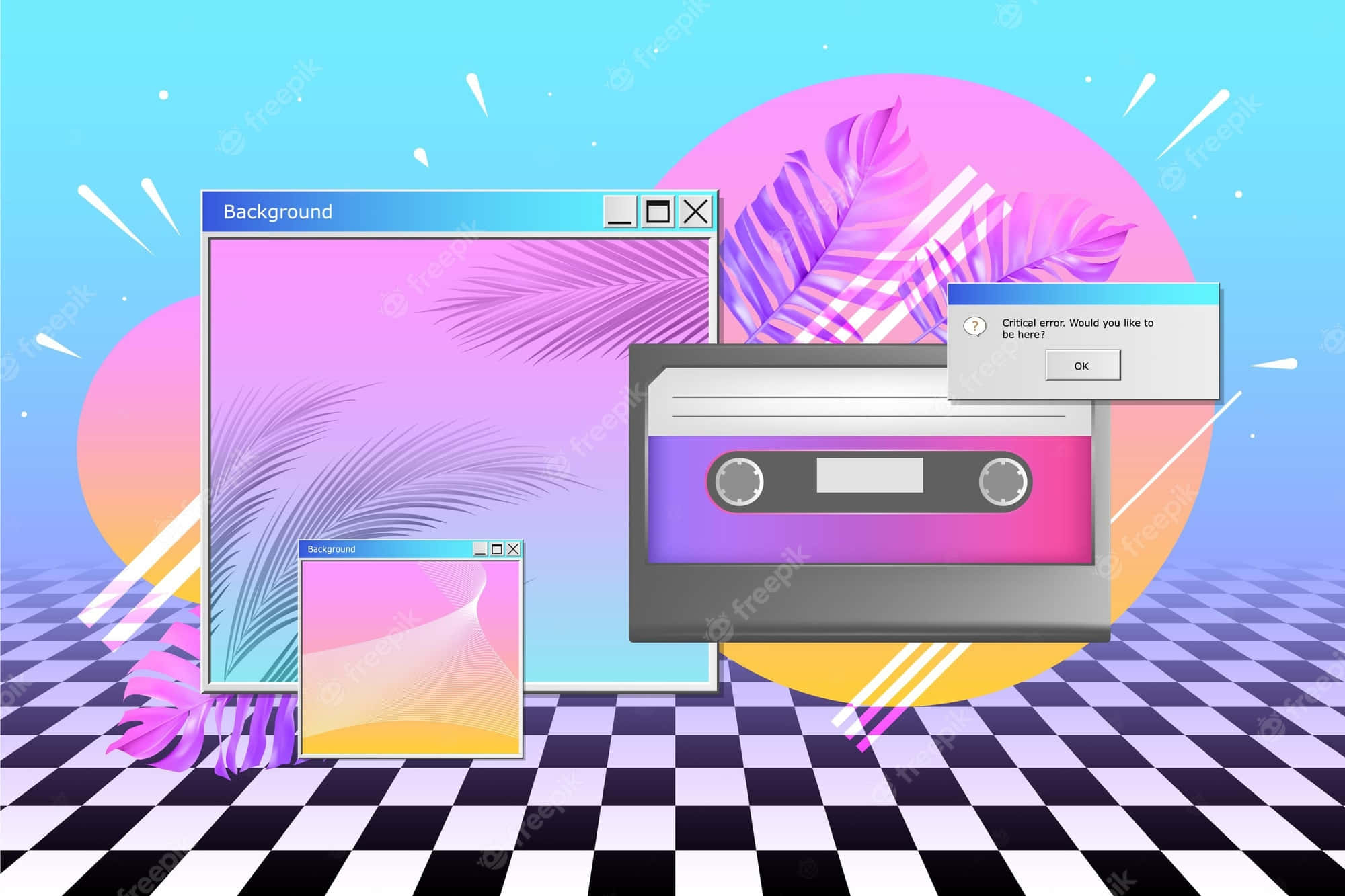Close the small Background window

coord(513,549)
